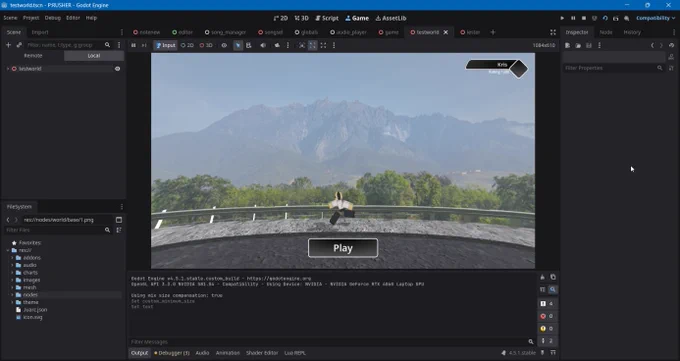Viewport: 680px width, 361px height.
Task: Switch scene tree to Remote
Action: click(x=33, y=56)
